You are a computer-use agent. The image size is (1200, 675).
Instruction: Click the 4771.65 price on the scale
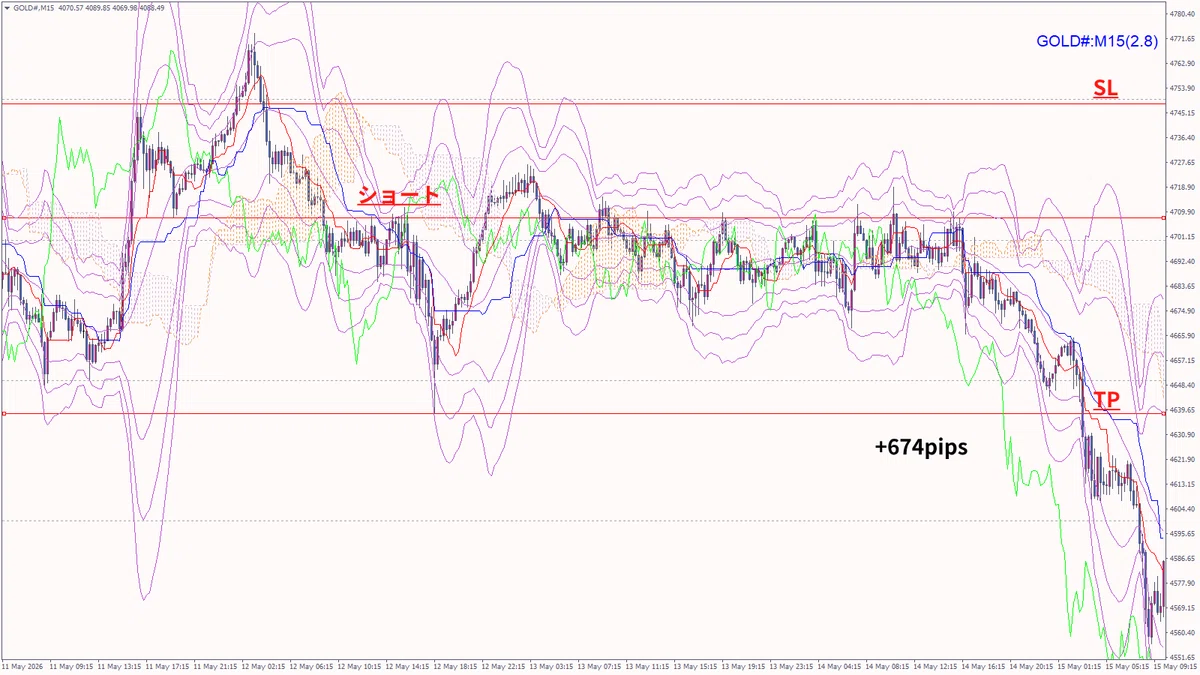click(1182, 39)
